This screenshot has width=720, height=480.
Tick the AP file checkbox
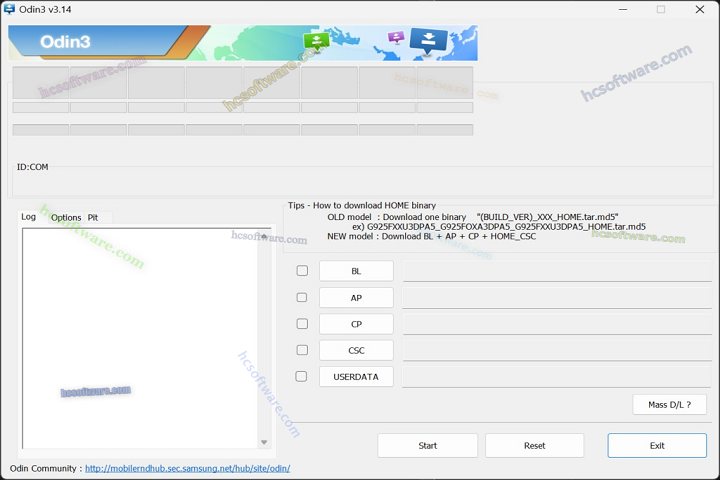click(302, 298)
